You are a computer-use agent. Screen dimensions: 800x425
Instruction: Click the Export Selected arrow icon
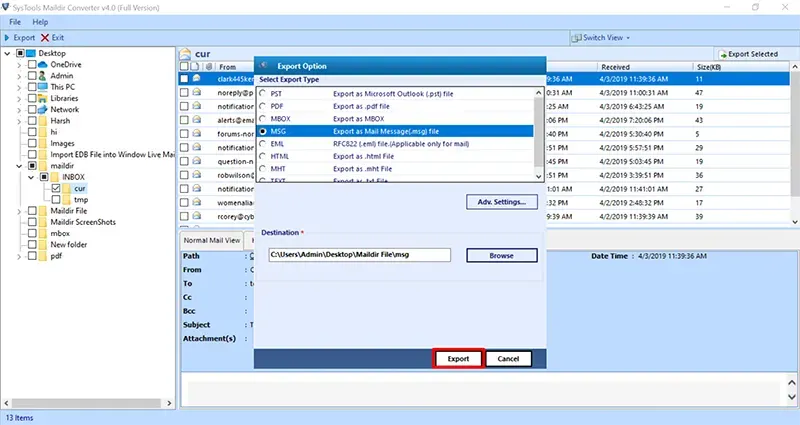(722, 54)
